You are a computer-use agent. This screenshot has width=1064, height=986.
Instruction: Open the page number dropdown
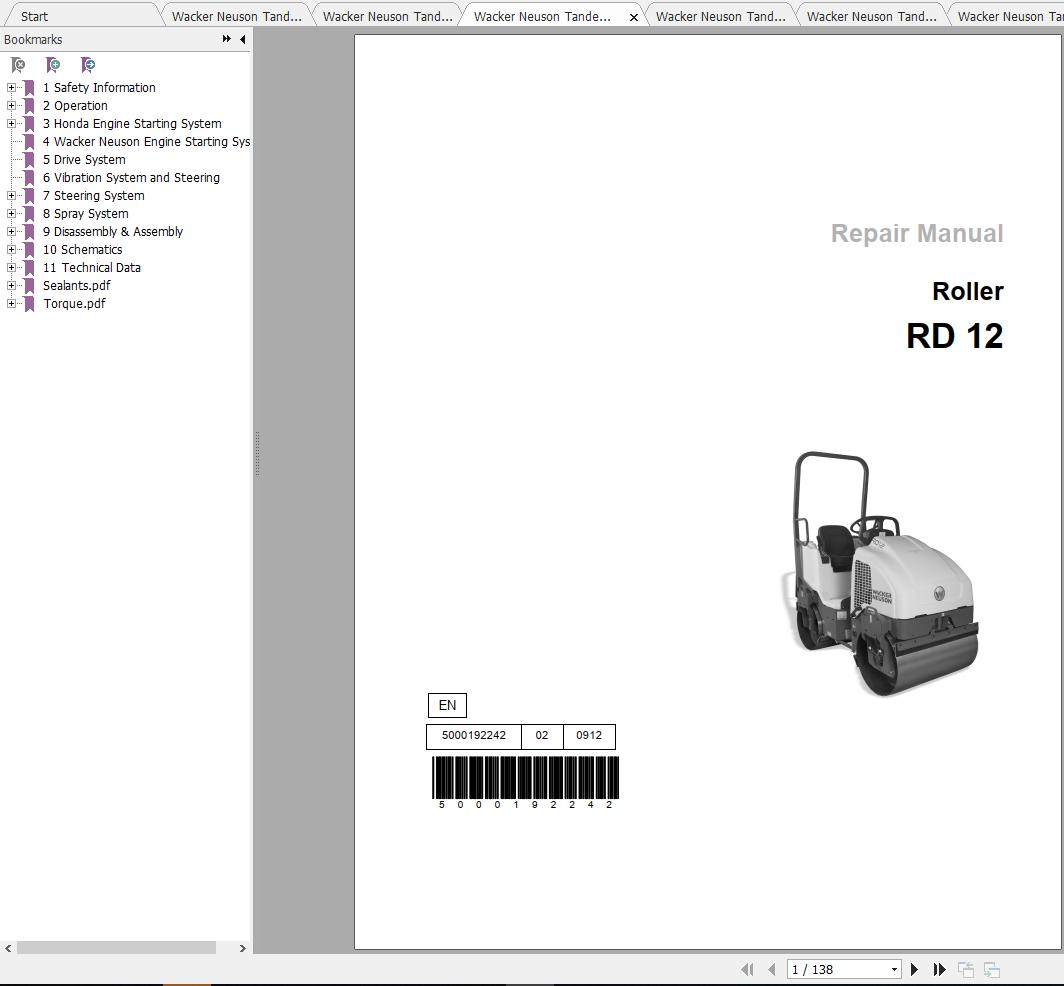click(x=895, y=969)
